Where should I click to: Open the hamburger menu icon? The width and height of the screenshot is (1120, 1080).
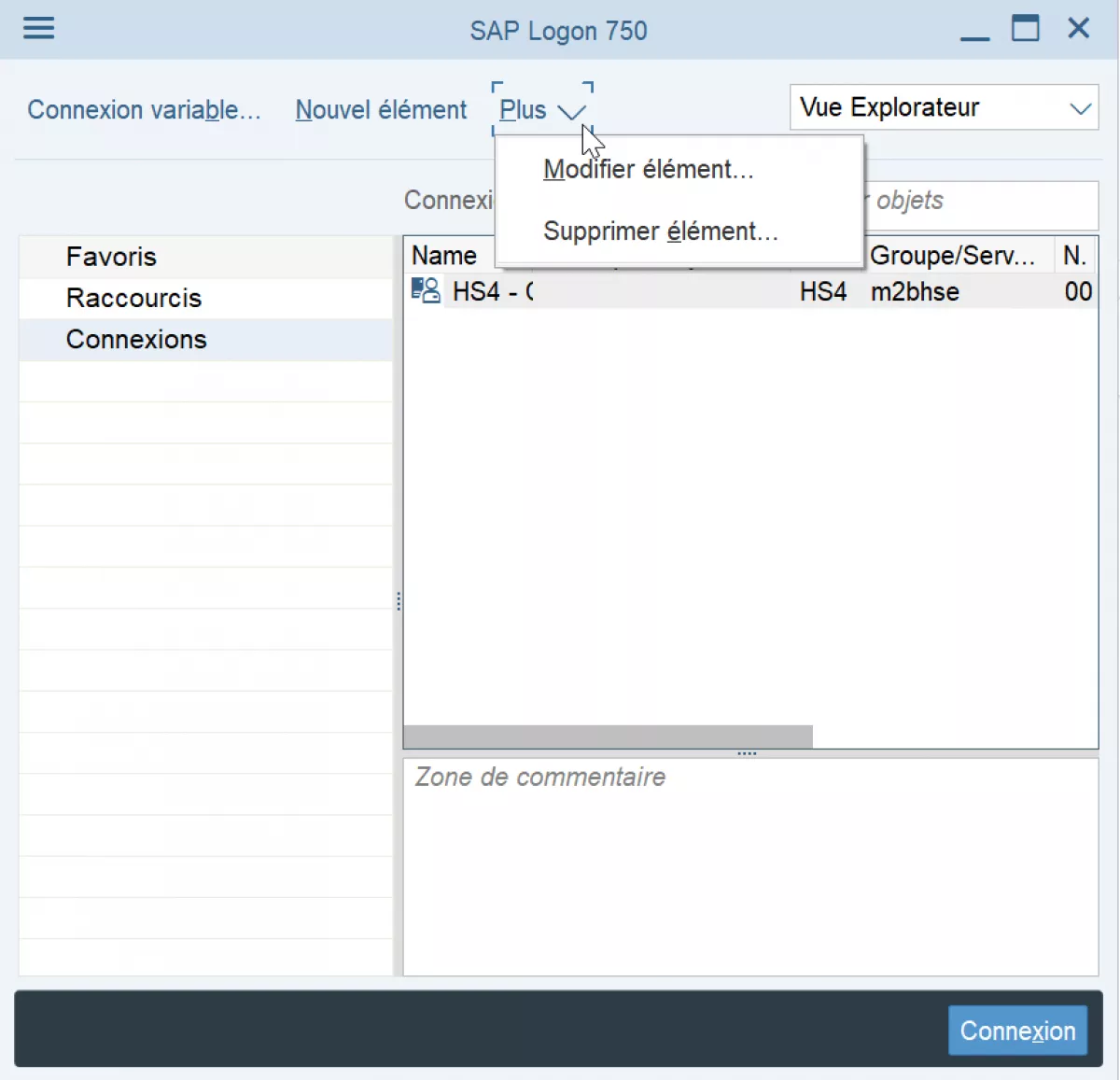click(x=38, y=28)
